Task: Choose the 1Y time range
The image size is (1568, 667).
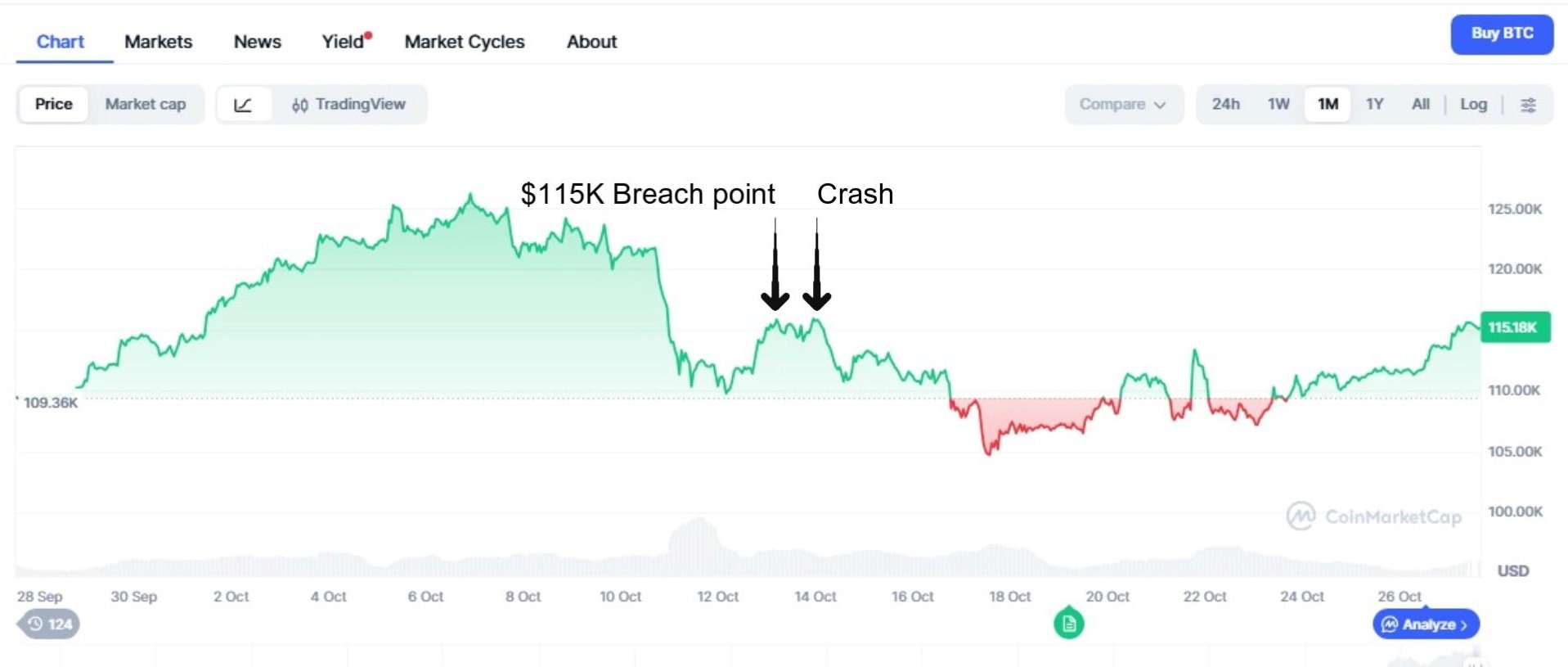Action: [1374, 105]
